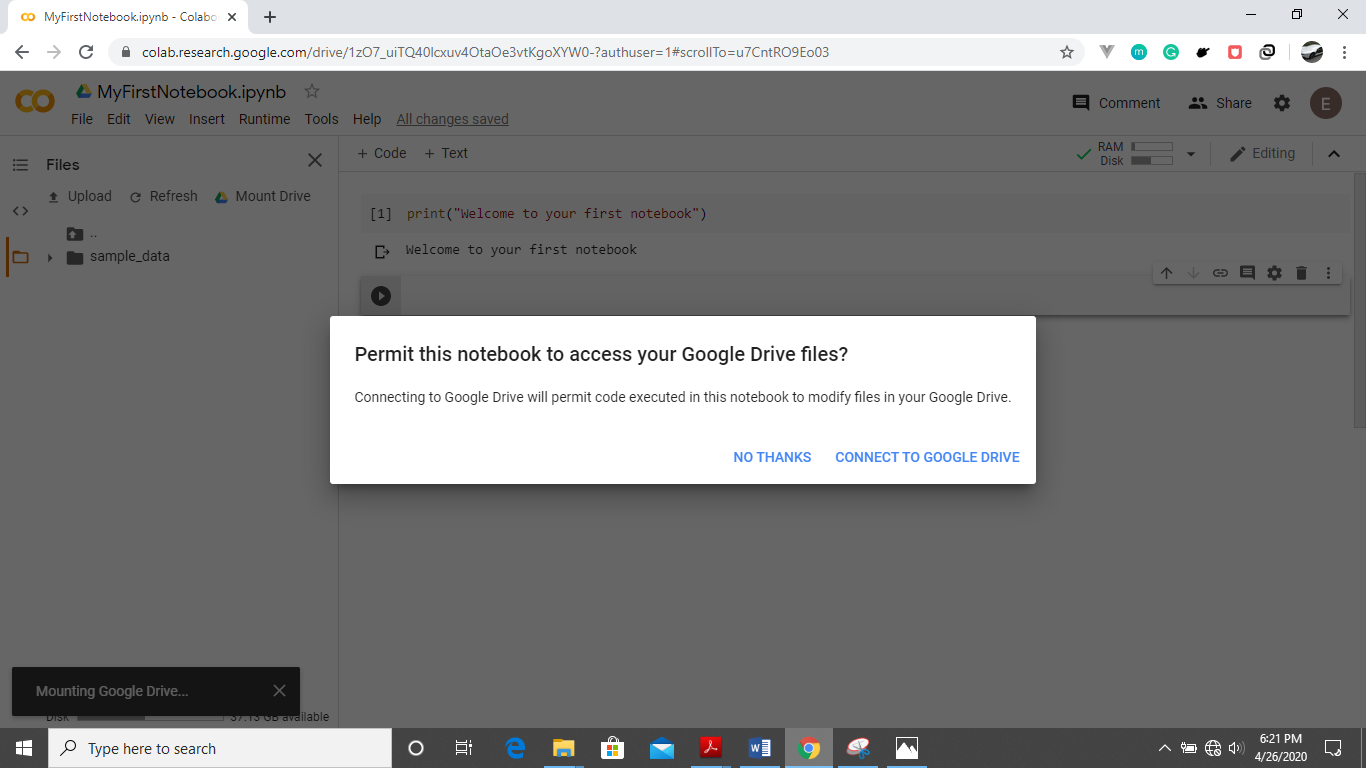Copy link to the cell
Screen dimensions: 1366x768
(x=1220, y=273)
